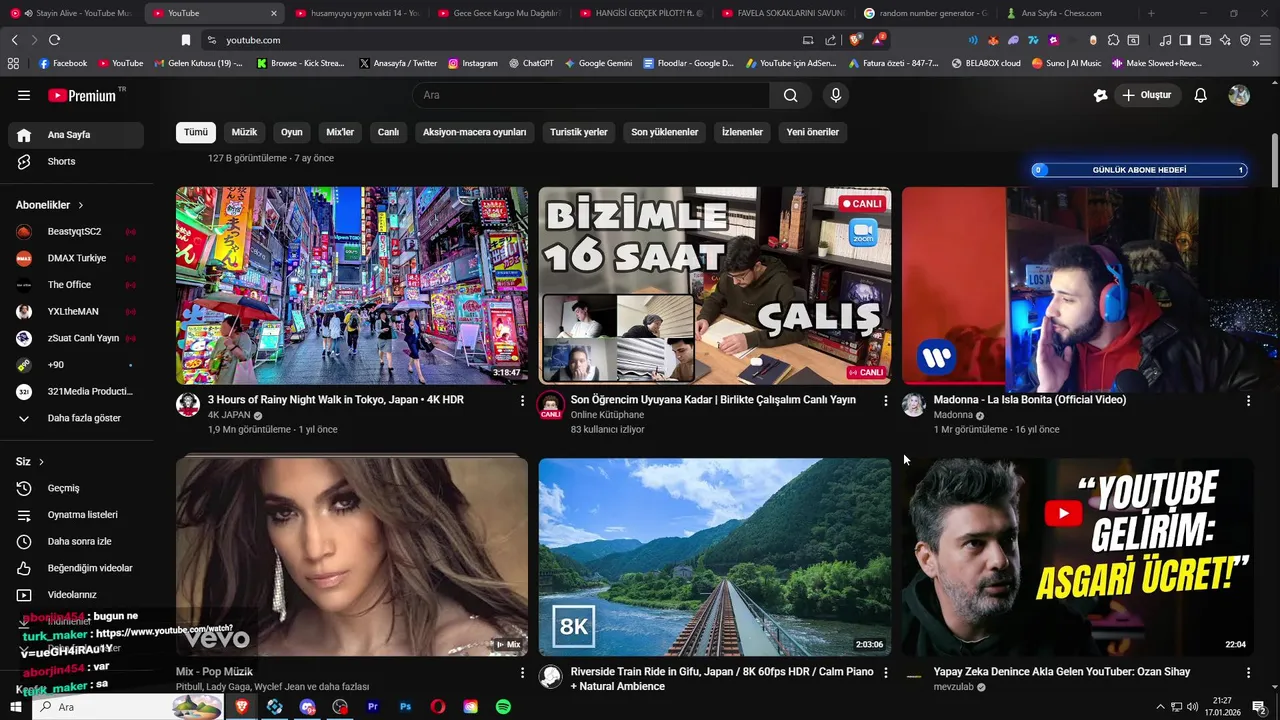
Task: Bookmark this page icon in address bar
Action: coord(185,40)
